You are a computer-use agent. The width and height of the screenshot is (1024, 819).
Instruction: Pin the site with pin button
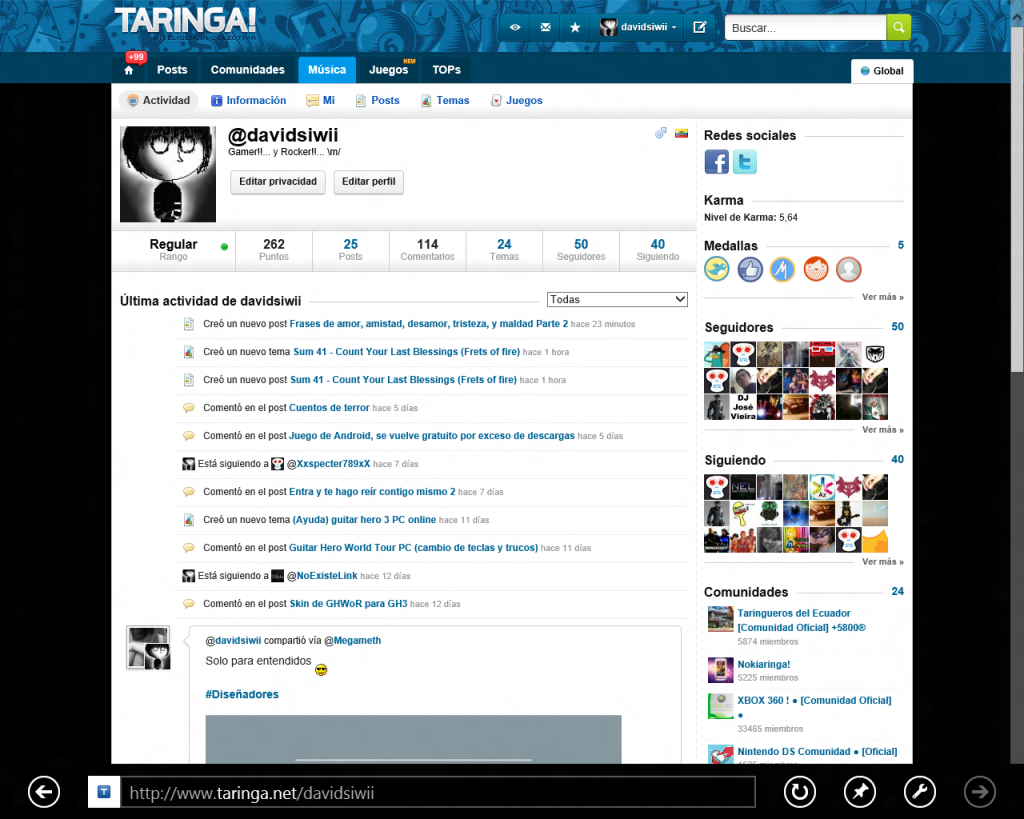(859, 792)
